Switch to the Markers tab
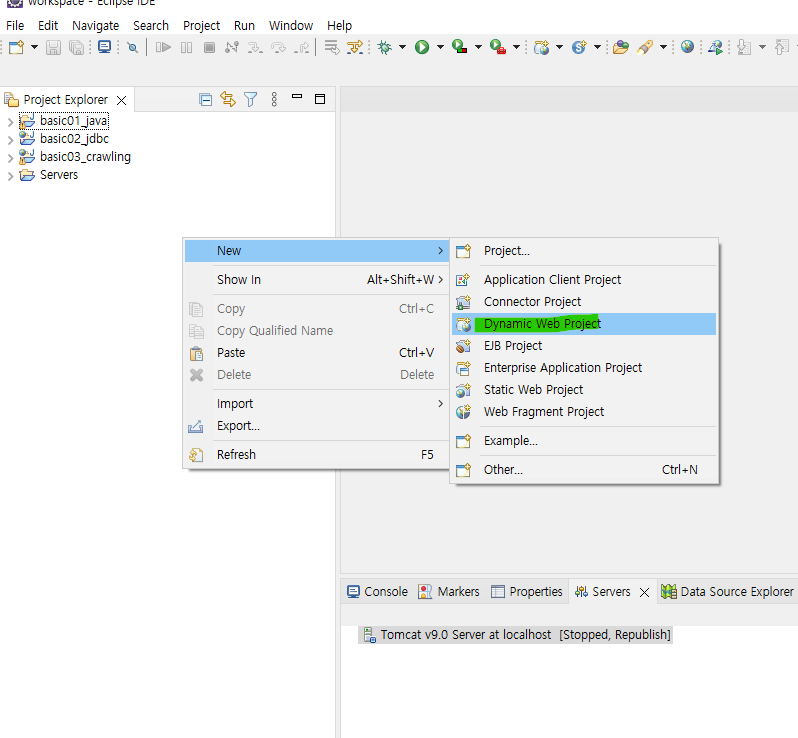 tap(448, 591)
